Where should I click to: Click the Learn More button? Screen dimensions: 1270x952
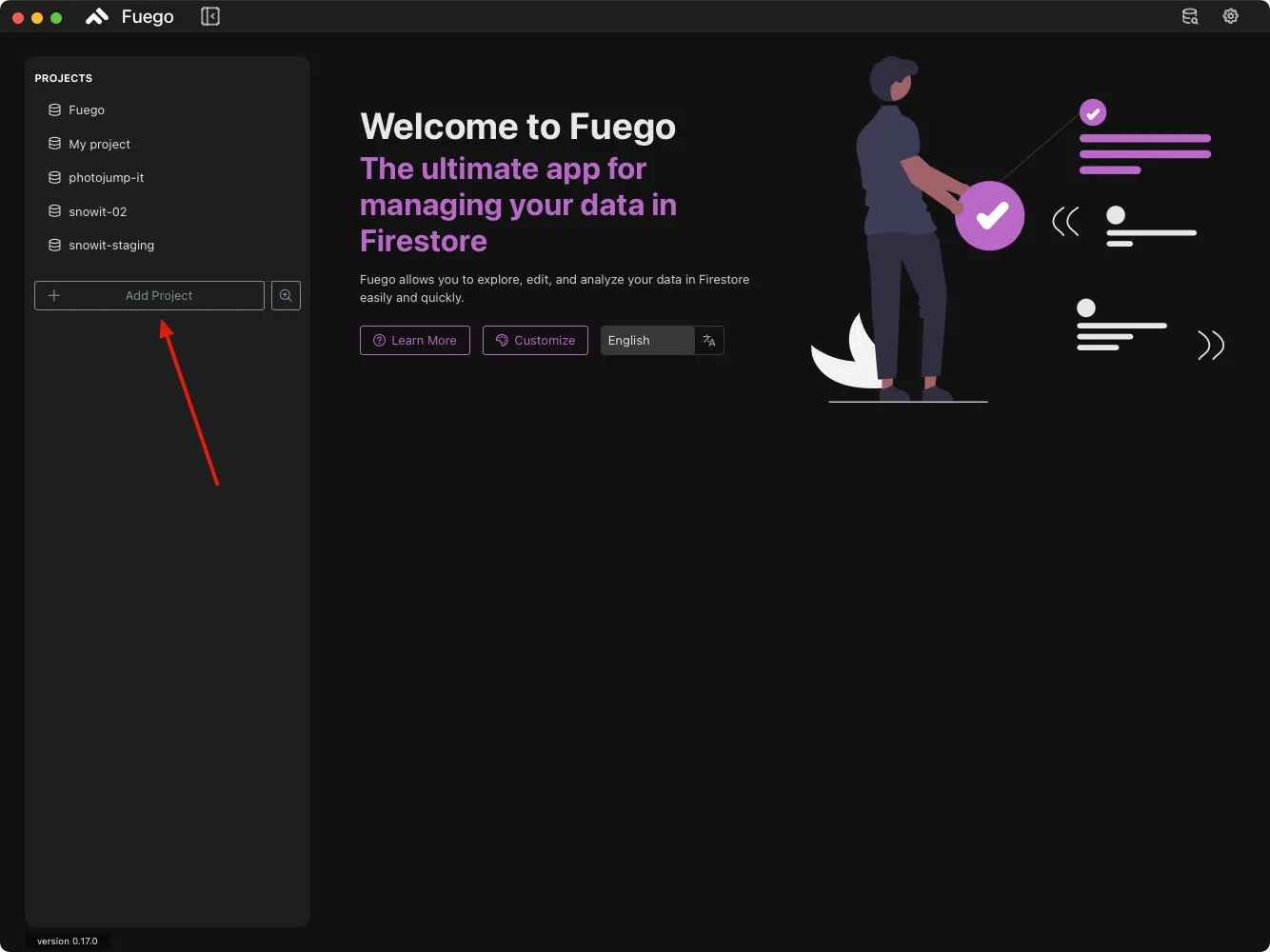pos(415,340)
